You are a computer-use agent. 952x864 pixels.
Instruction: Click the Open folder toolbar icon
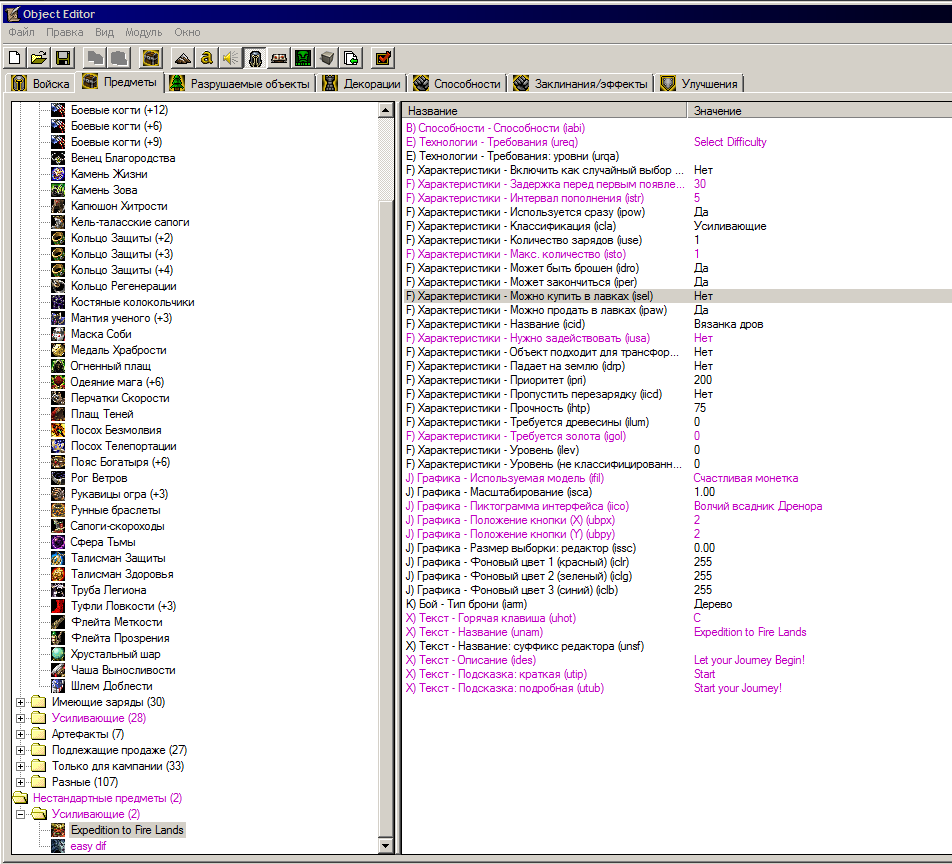tap(38, 58)
